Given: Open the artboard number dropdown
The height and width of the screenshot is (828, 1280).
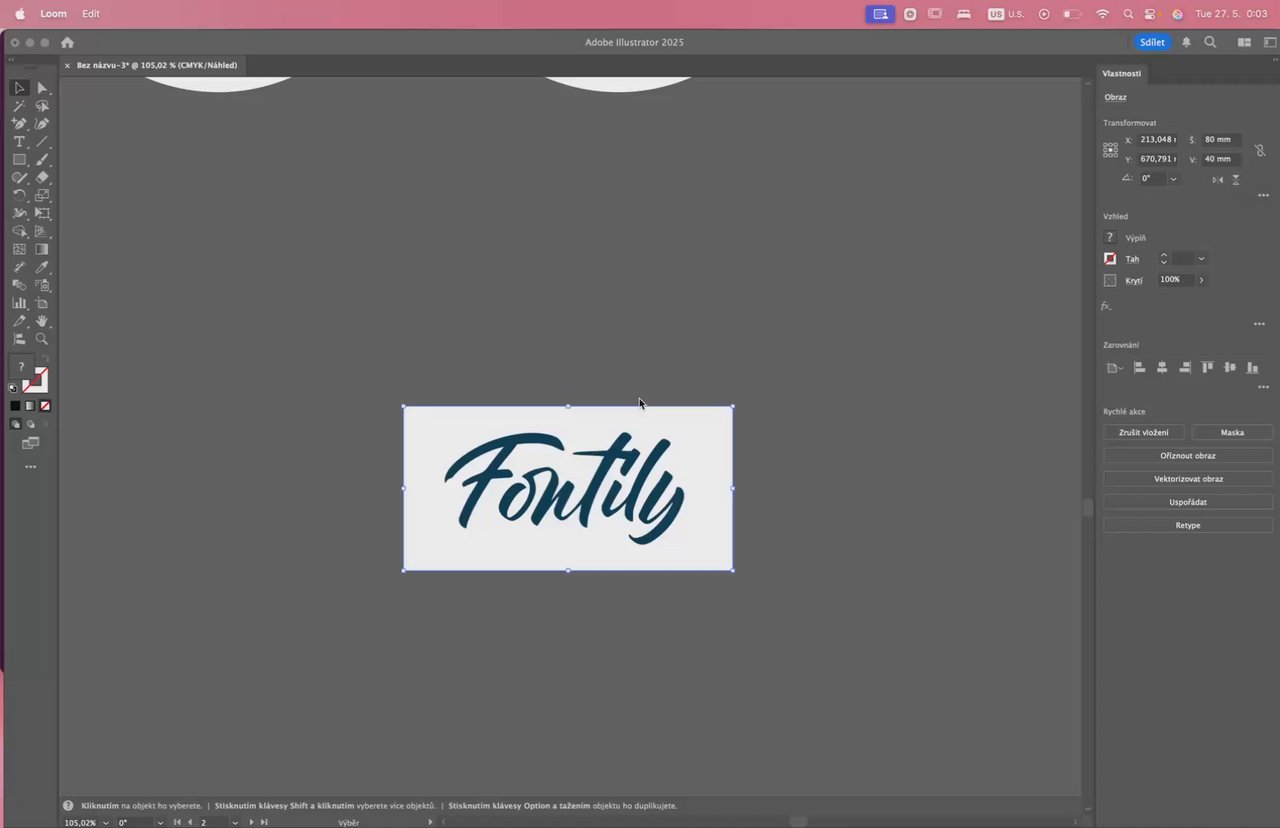Looking at the screenshot, I should [x=235, y=822].
